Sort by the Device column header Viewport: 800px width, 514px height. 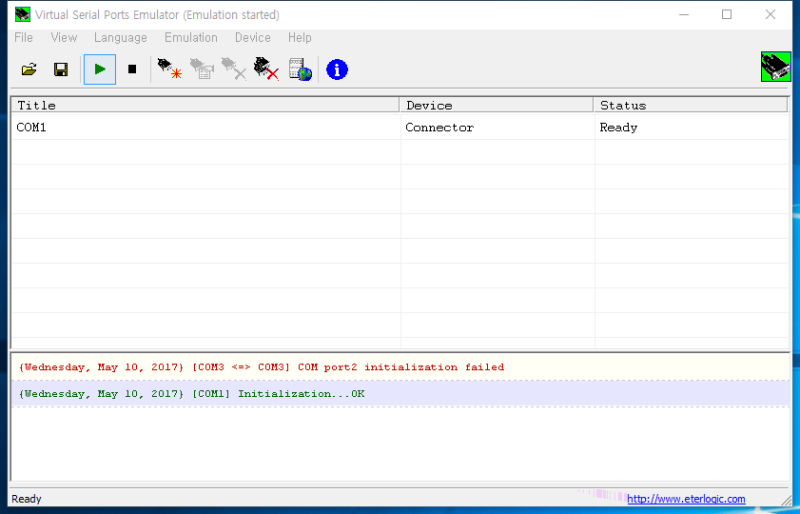tap(497, 105)
